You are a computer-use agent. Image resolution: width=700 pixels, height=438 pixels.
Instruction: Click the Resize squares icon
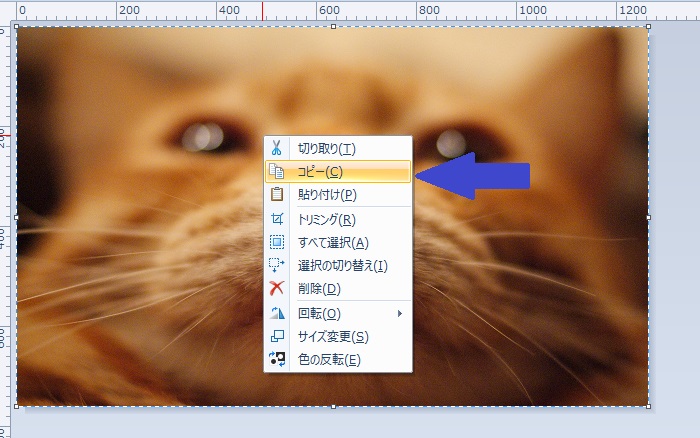pyautogui.click(x=277, y=336)
